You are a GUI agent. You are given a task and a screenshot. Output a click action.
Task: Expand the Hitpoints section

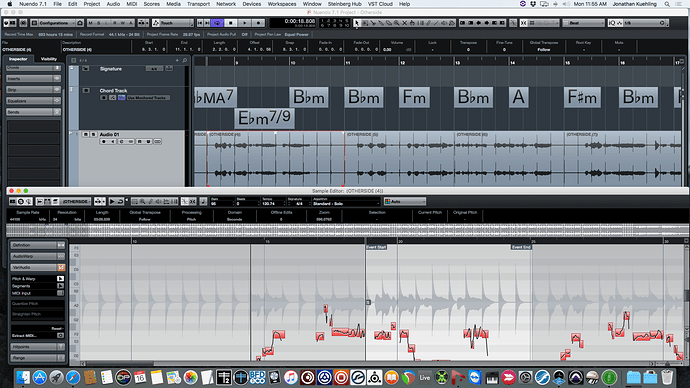[x=37, y=347]
